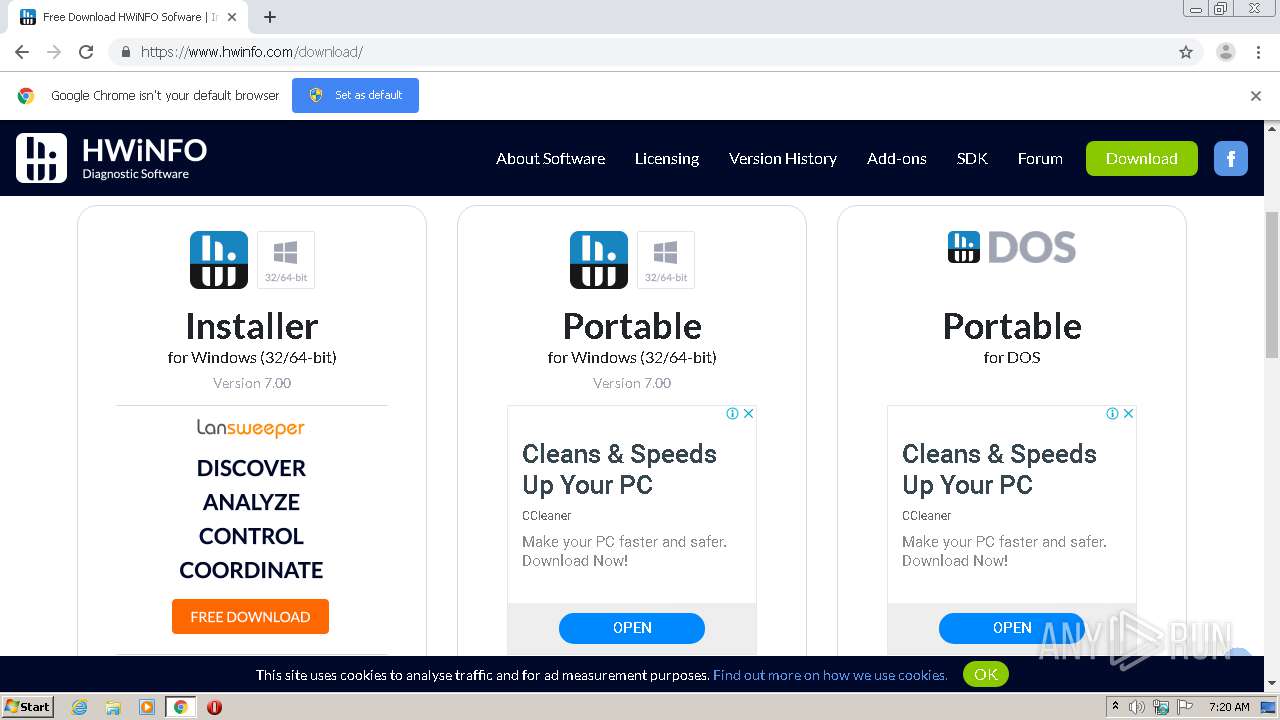
Task: Open the Windows Start menu
Action: pyautogui.click(x=28, y=707)
